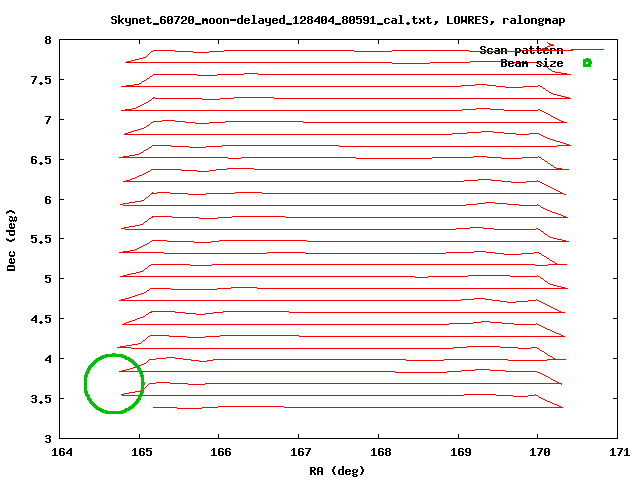The width and height of the screenshot is (640, 480).
Task: Click Dec tick label 6
Action: click(48, 200)
